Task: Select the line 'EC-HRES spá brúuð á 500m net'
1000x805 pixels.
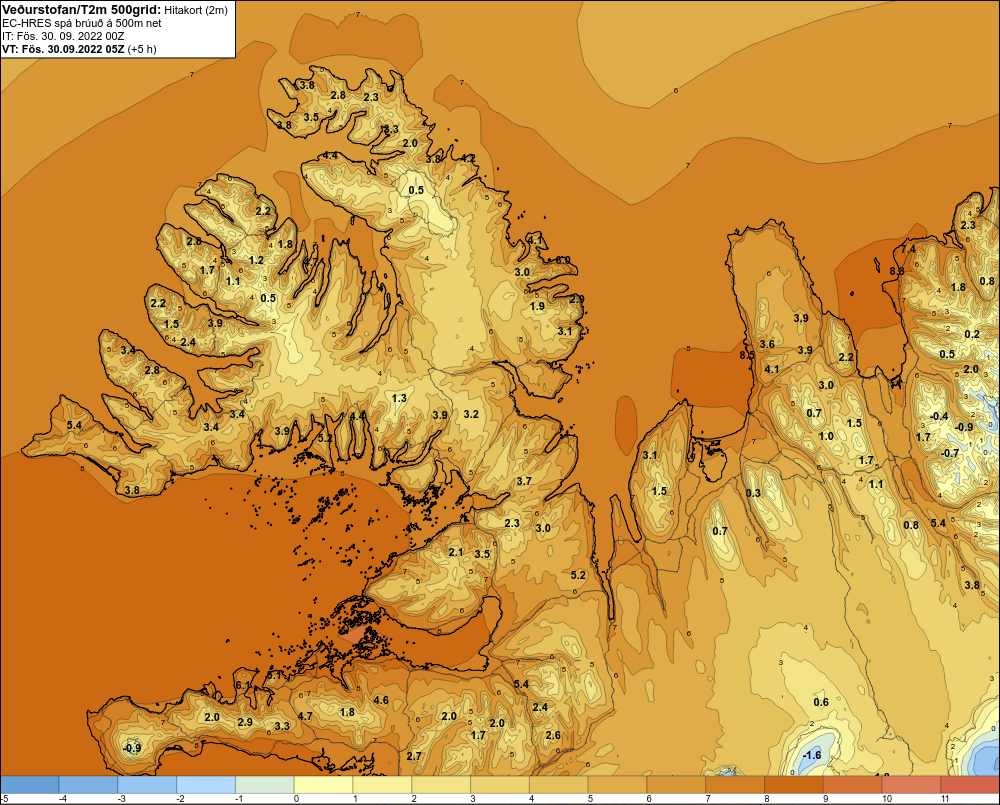Action: (82, 23)
